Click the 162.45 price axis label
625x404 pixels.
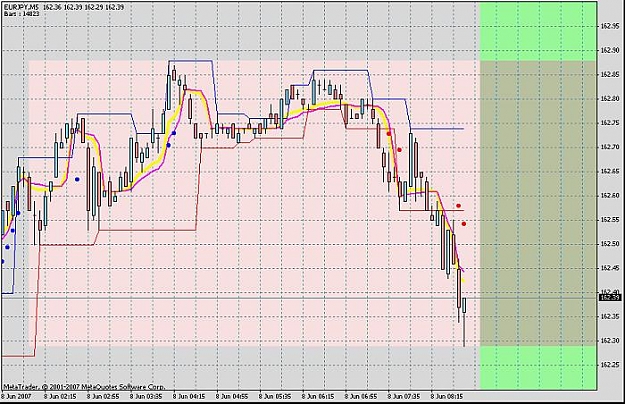click(x=610, y=268)
